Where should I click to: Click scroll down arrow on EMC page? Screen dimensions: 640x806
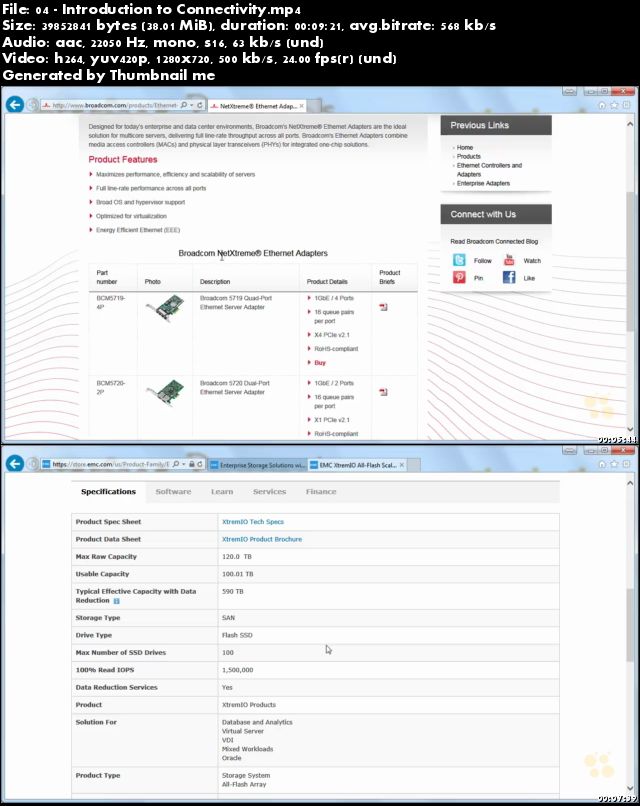click(x=630, y=789)
